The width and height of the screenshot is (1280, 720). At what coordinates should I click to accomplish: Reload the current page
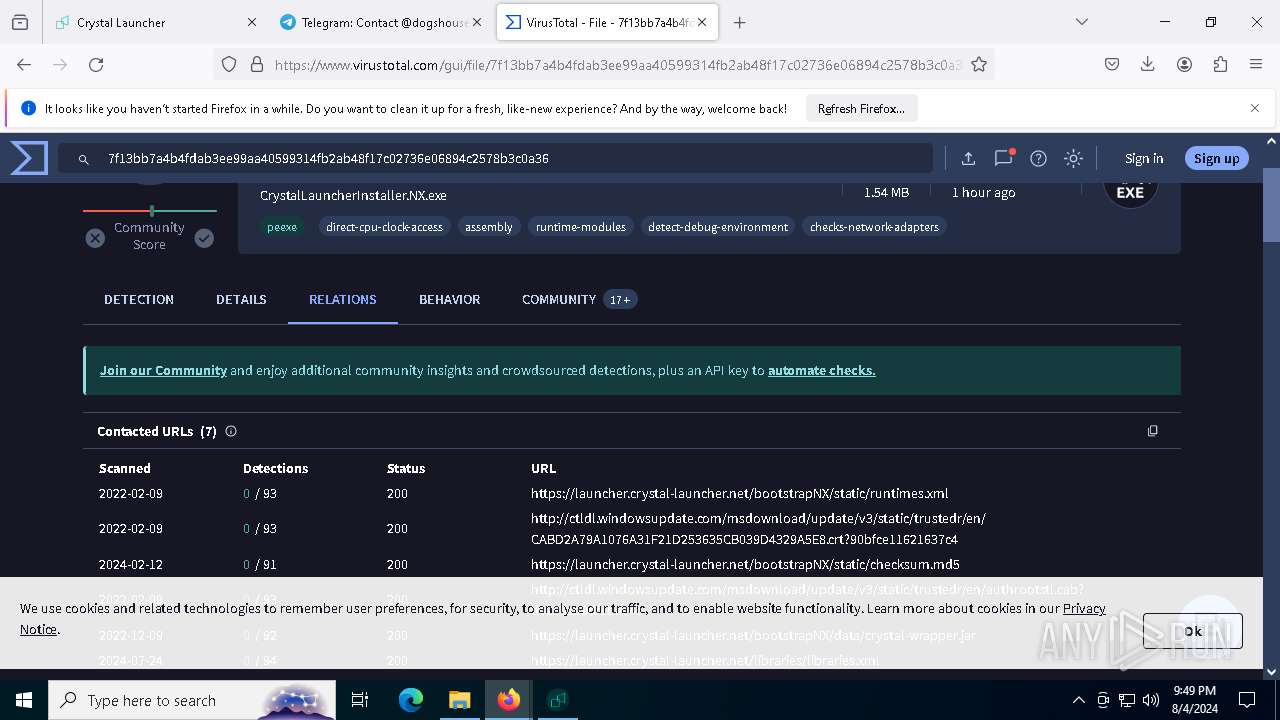[96, 64]
